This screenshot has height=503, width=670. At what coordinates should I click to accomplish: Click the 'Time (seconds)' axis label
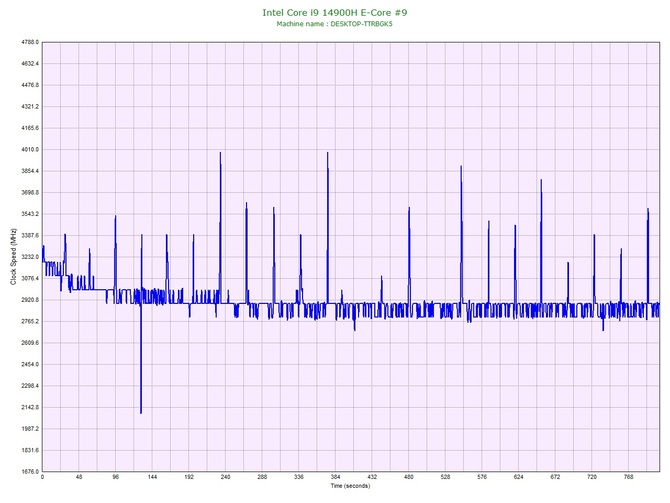point(350,486)
